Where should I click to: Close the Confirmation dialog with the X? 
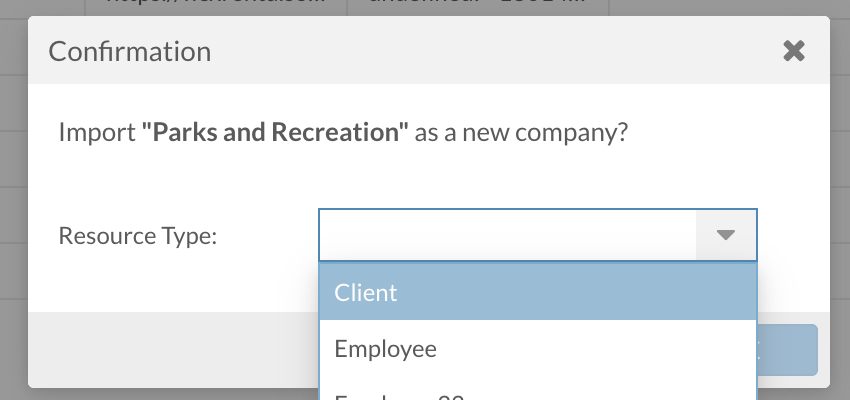(793, 51)
